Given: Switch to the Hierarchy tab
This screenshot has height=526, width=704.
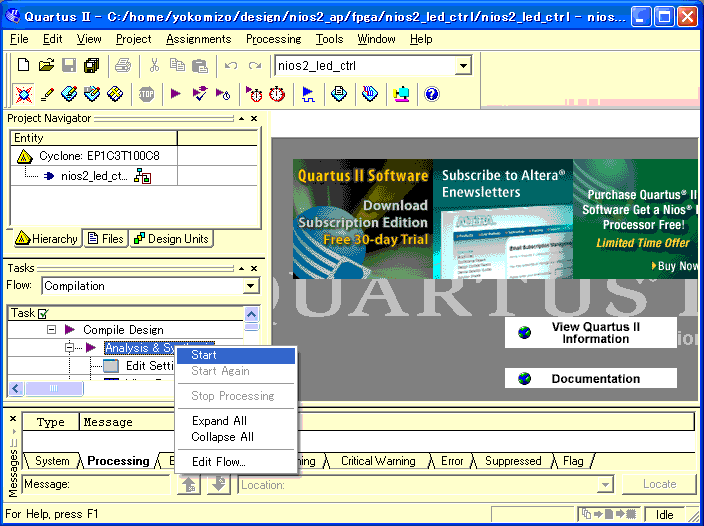Looking at the screenshot, I should 46,239.
